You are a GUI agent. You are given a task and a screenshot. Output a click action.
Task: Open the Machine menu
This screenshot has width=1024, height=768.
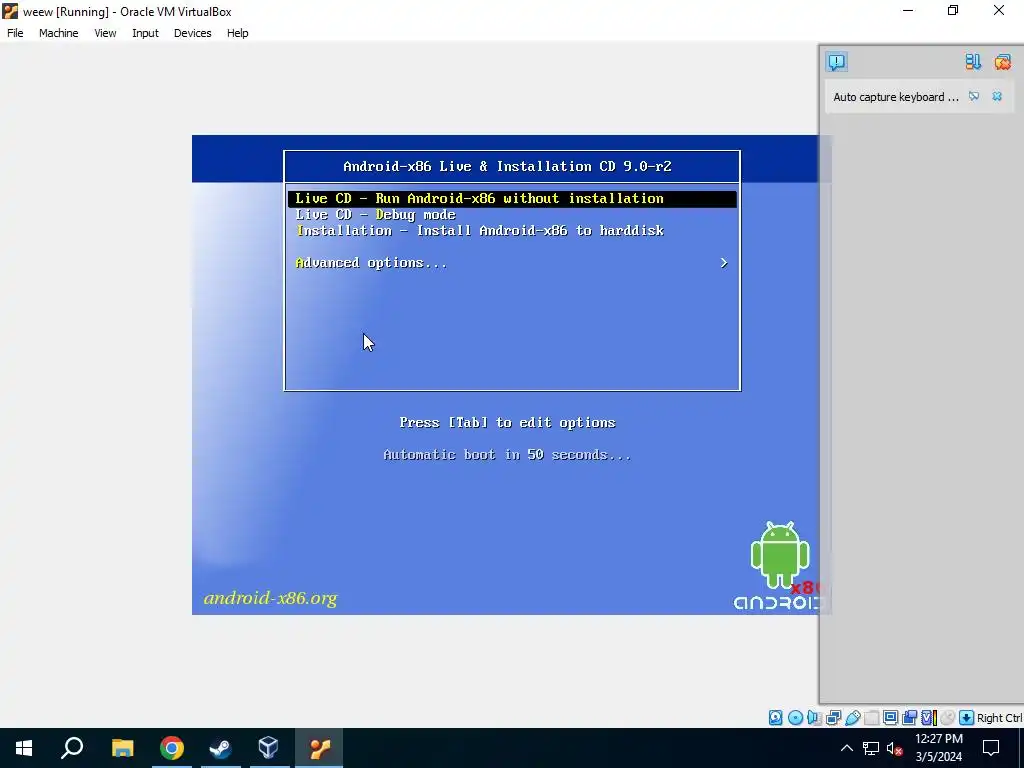point(59,33)
